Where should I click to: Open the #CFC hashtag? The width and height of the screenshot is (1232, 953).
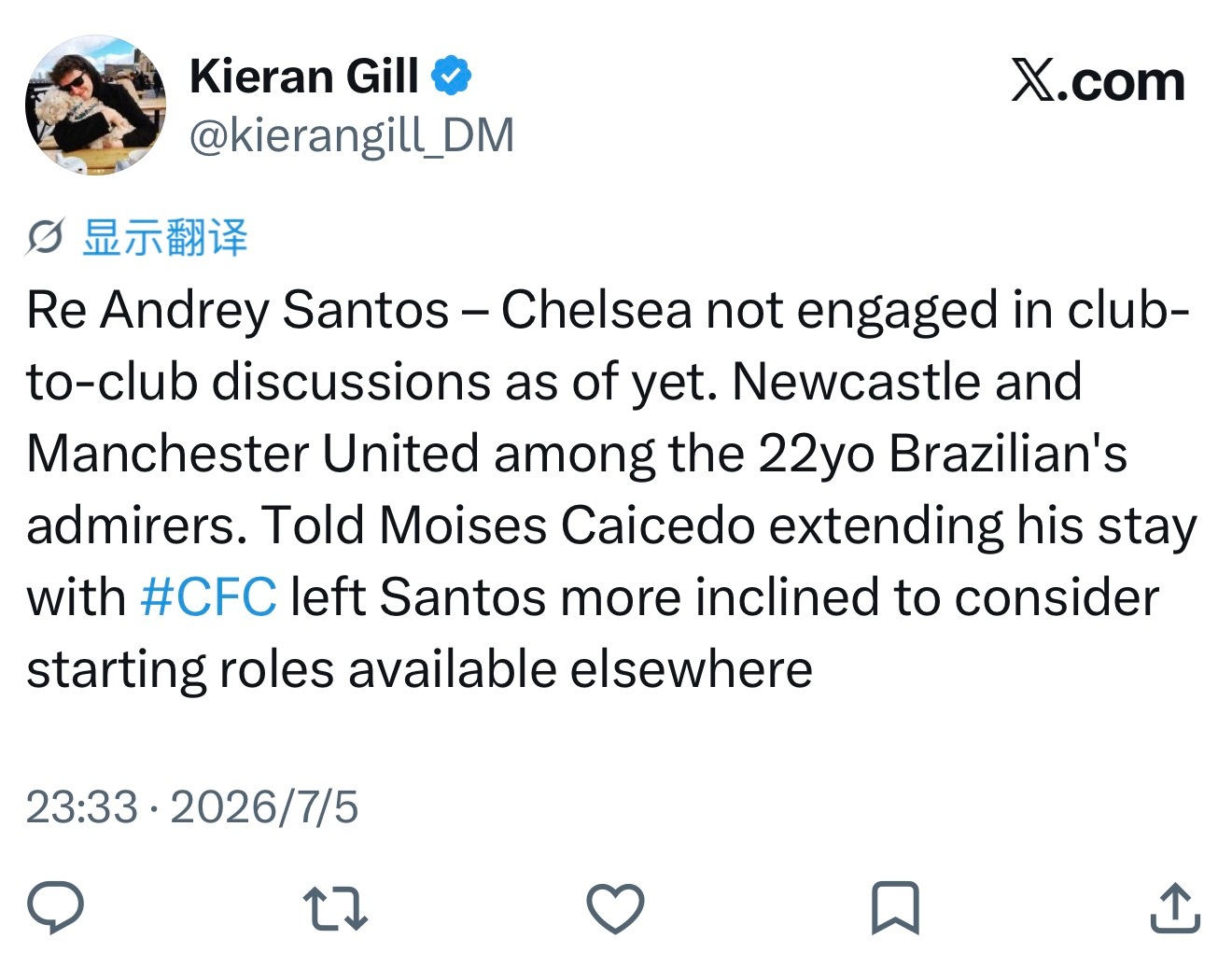pos(208,597)
